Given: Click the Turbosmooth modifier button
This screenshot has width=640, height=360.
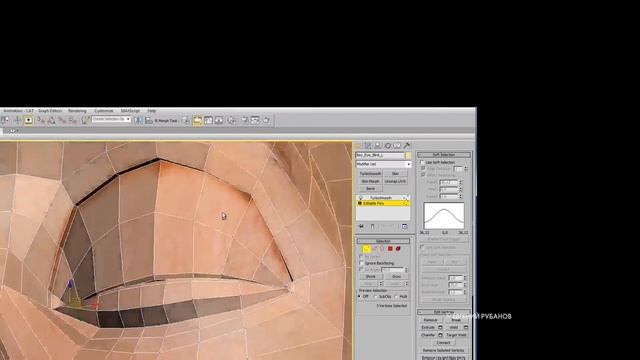Looking at the screenshot, I should pyautogui.click(x=371, y=173).
